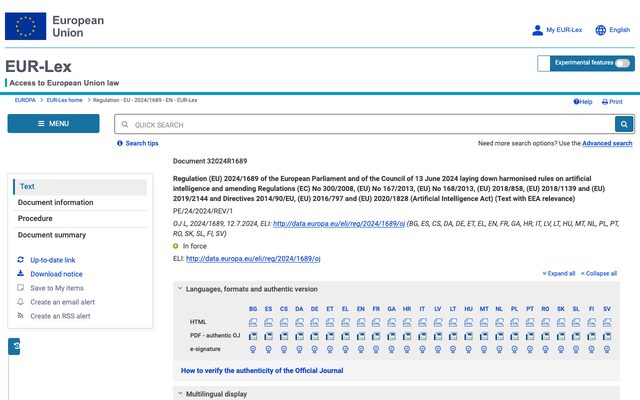
Task: Click the 'PE/24/2024/REV/1' reference text
Action: 203,211
